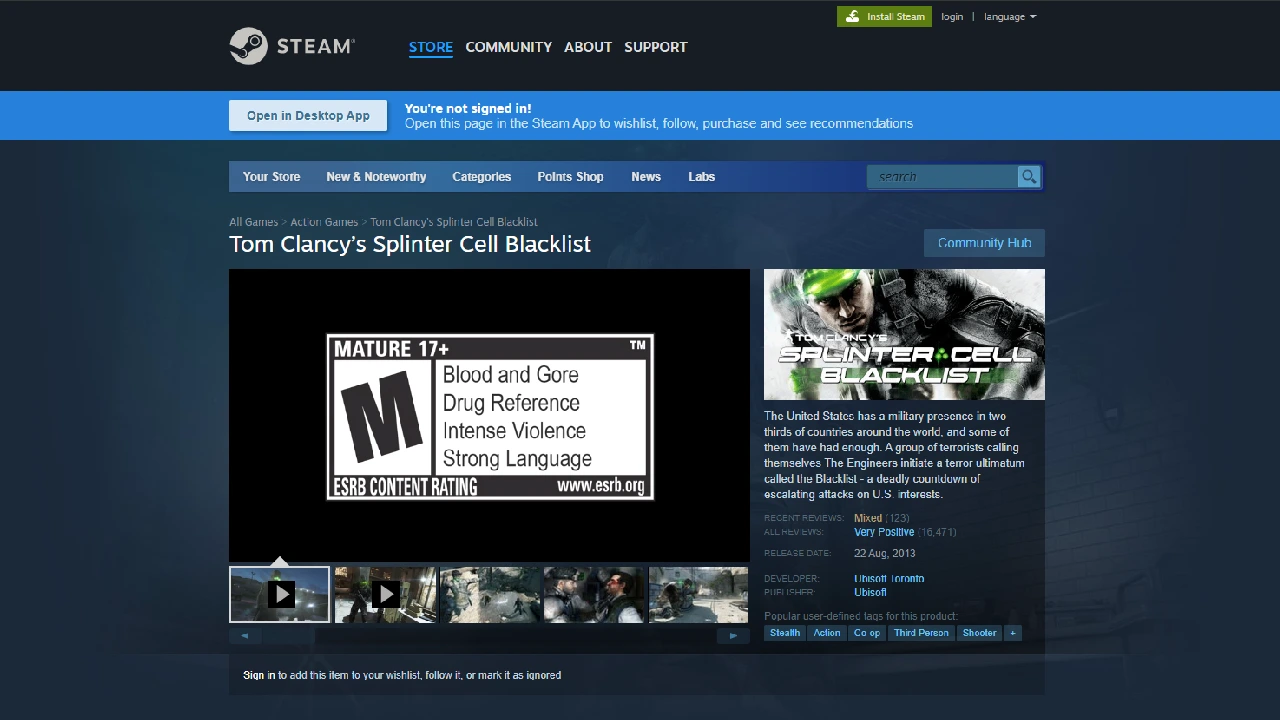Advance the thumbnail strip with the right arrow

(733, 635)
